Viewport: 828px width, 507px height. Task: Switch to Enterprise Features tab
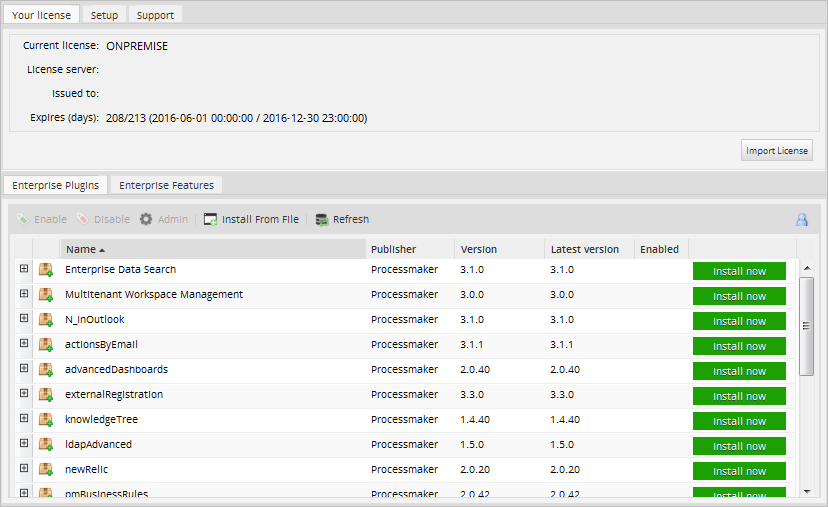(x=166, y=185)
